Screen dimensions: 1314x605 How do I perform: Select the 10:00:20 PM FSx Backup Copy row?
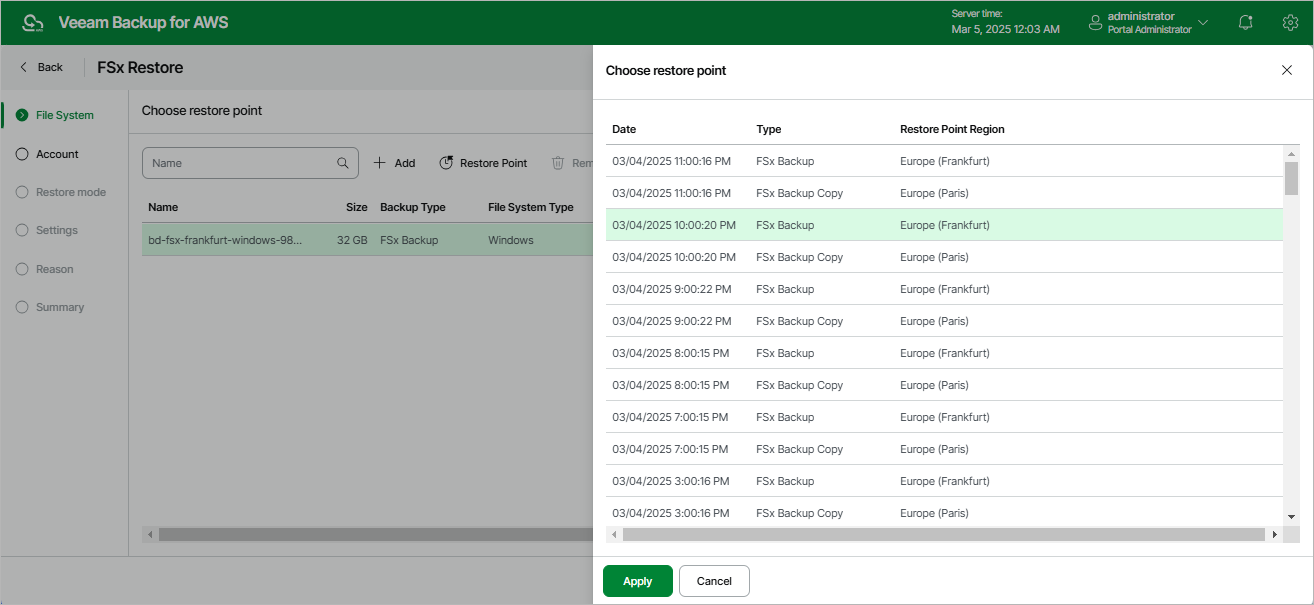coord(944,257)
